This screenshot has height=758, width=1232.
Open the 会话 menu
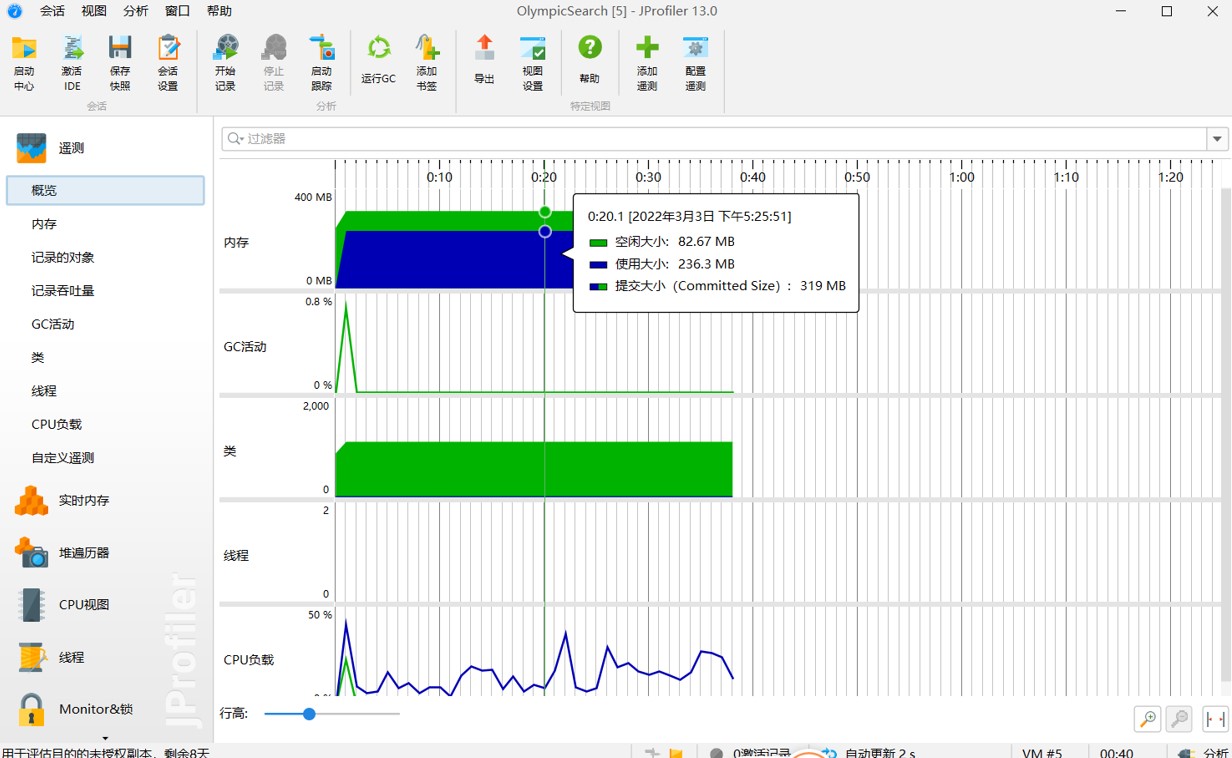click(x=52, y=11)
